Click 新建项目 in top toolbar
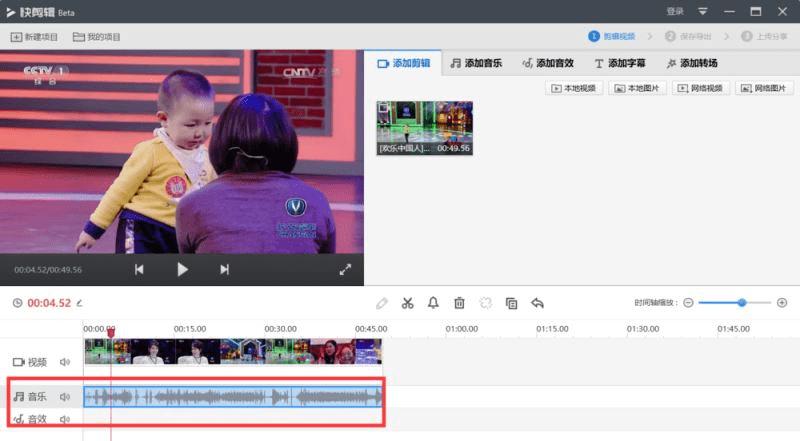 34,37
